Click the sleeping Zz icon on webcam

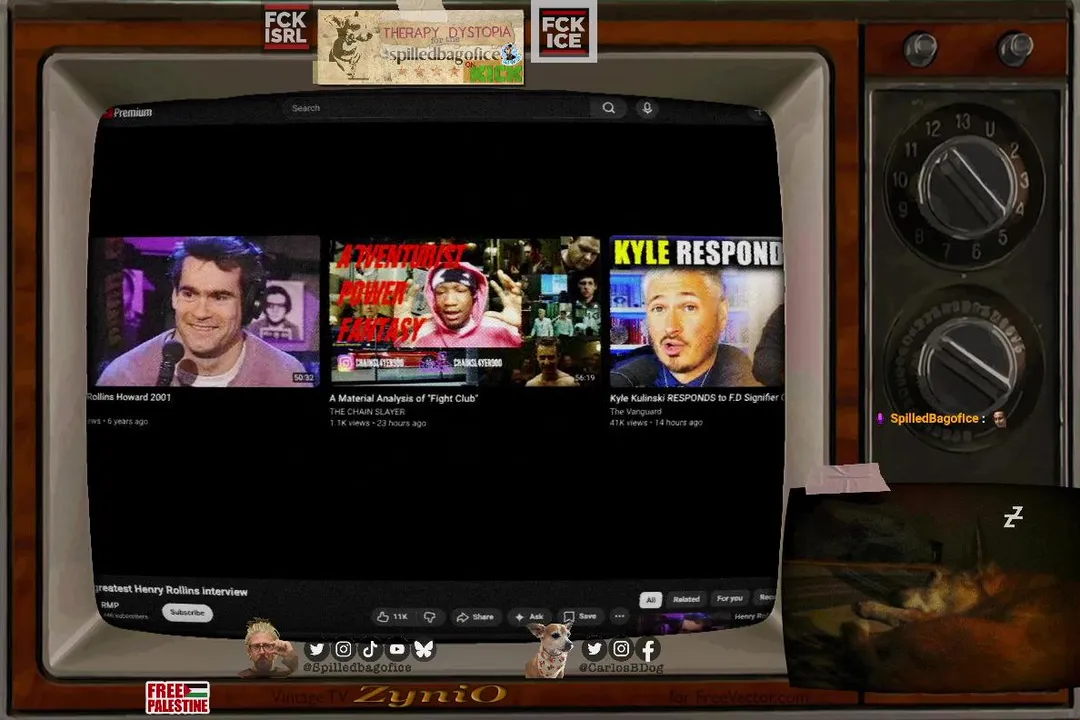tap(1013, 517)
